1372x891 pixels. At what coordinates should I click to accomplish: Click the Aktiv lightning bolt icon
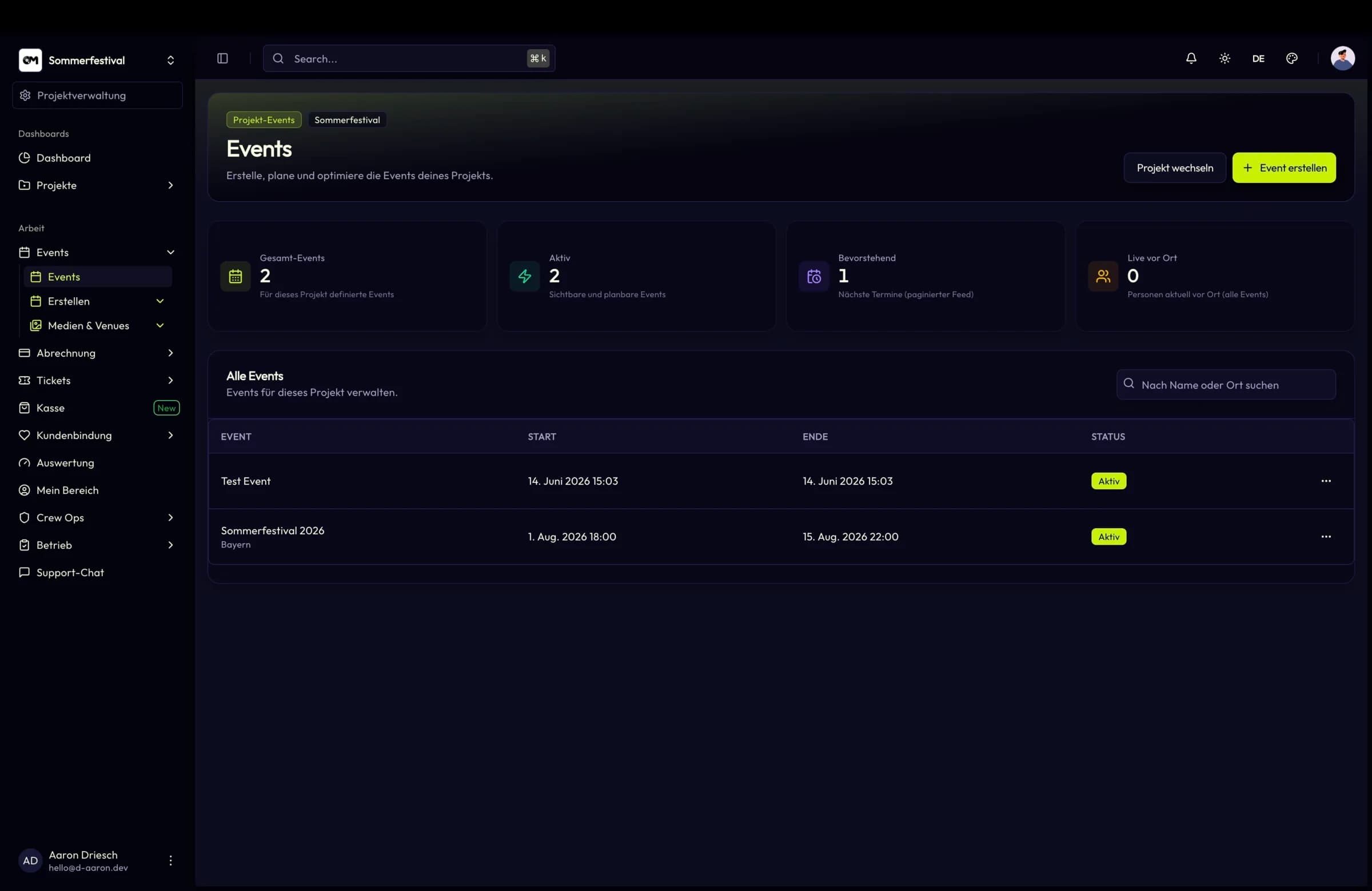click(525, 277)
